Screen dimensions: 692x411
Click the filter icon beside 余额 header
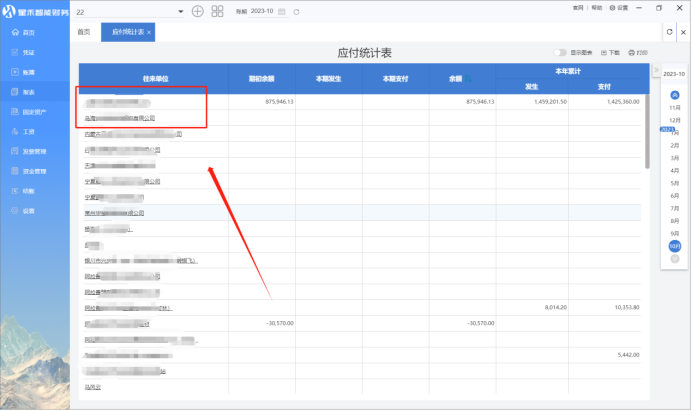(468, 79)
